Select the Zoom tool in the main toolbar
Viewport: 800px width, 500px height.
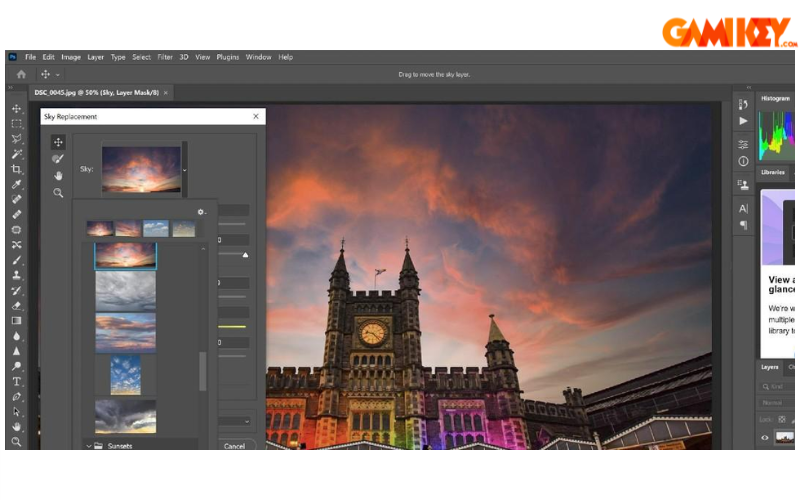tap(16, 441)
